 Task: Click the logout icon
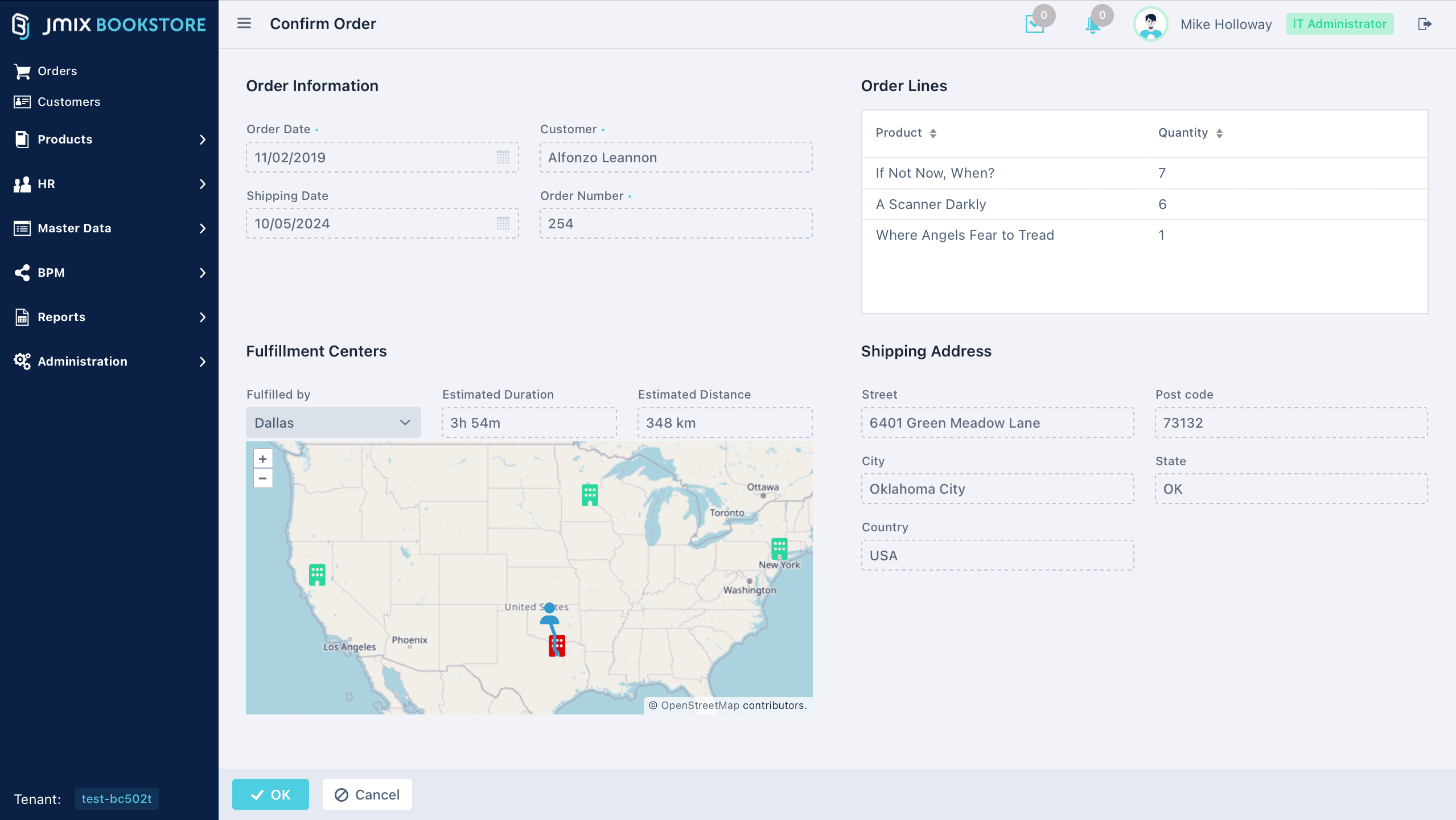coord(1424,24)
